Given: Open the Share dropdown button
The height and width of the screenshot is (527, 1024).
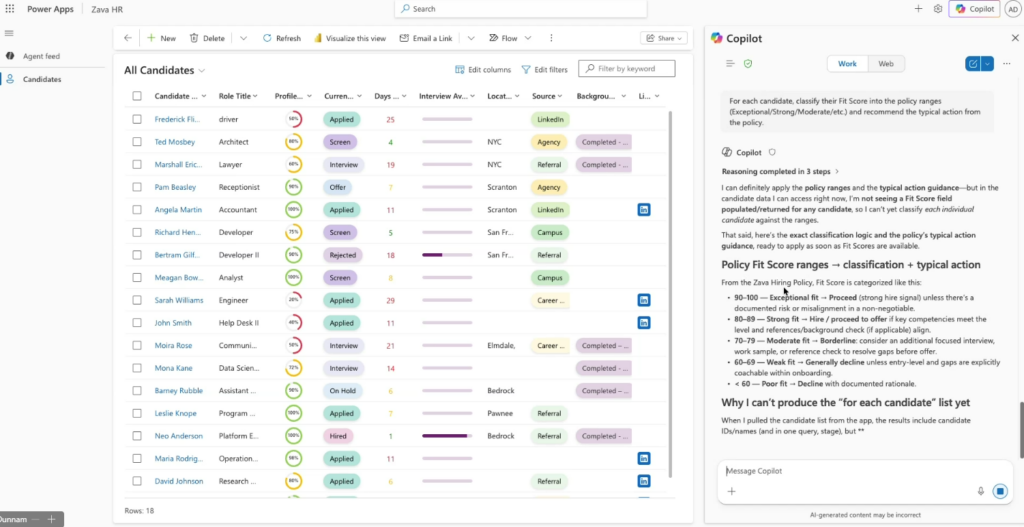Looking at the screenshot, I should [x=664, y=38].
